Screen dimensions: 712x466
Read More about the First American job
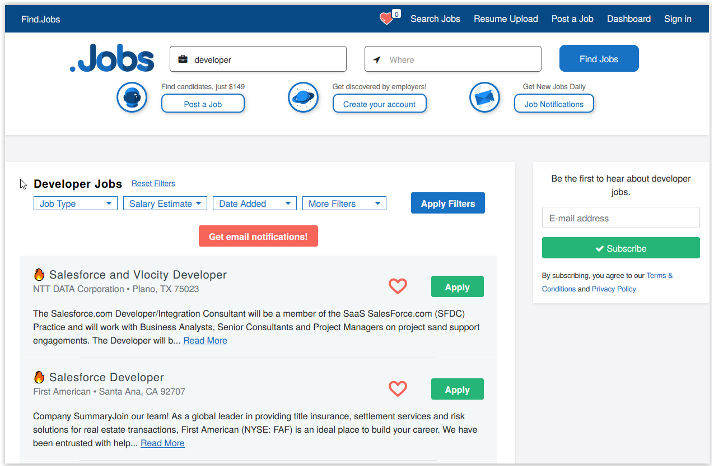(x=162, y=443)
